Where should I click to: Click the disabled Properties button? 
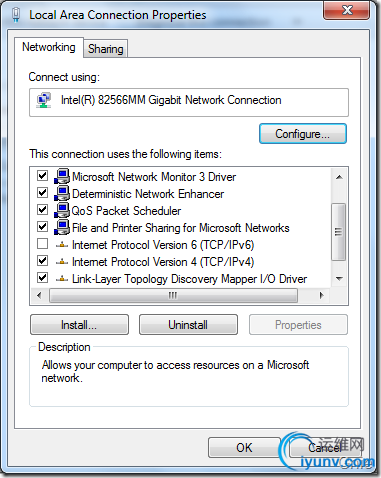click(298, 325)
